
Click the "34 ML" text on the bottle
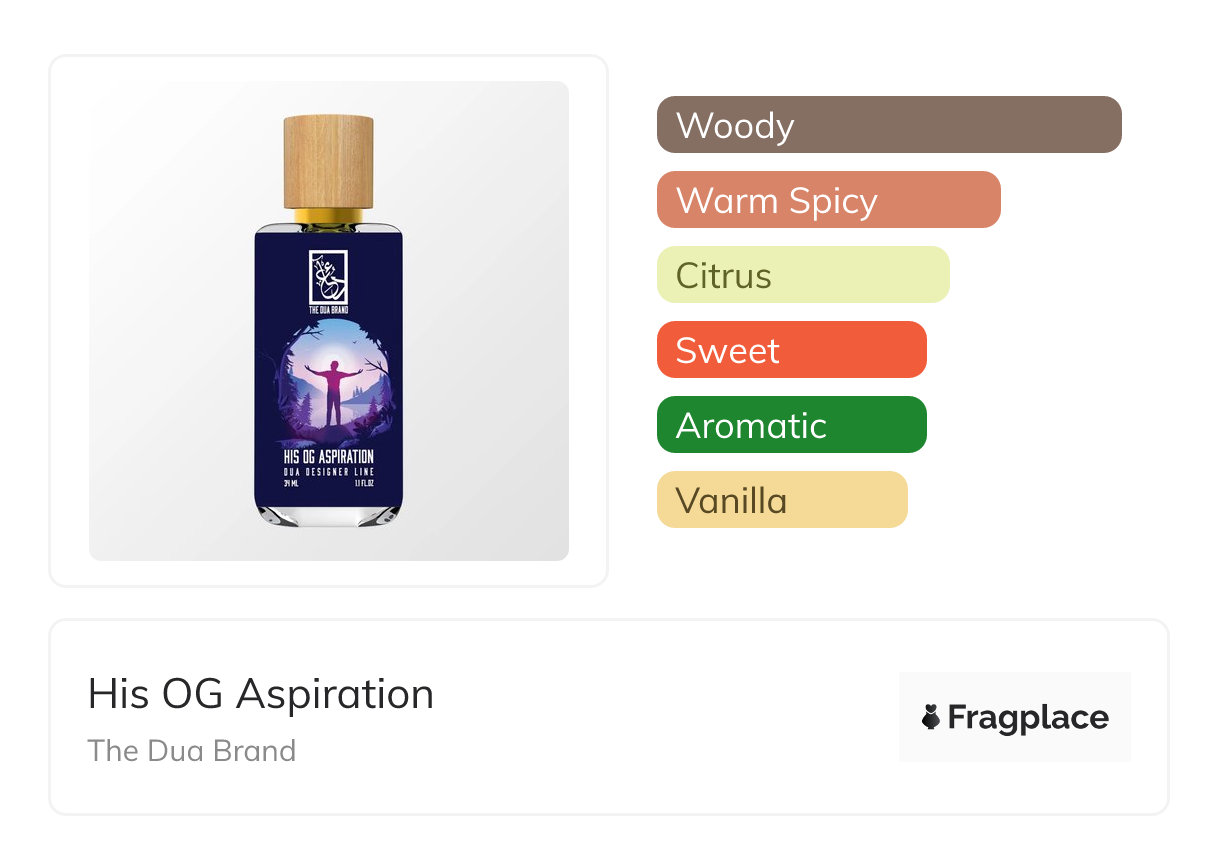point(293,484)
